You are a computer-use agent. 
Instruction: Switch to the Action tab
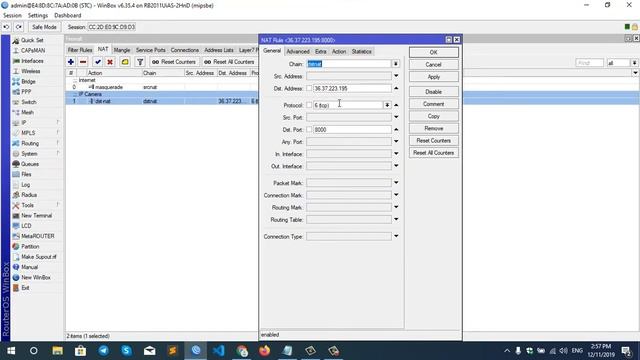point(339,51)
